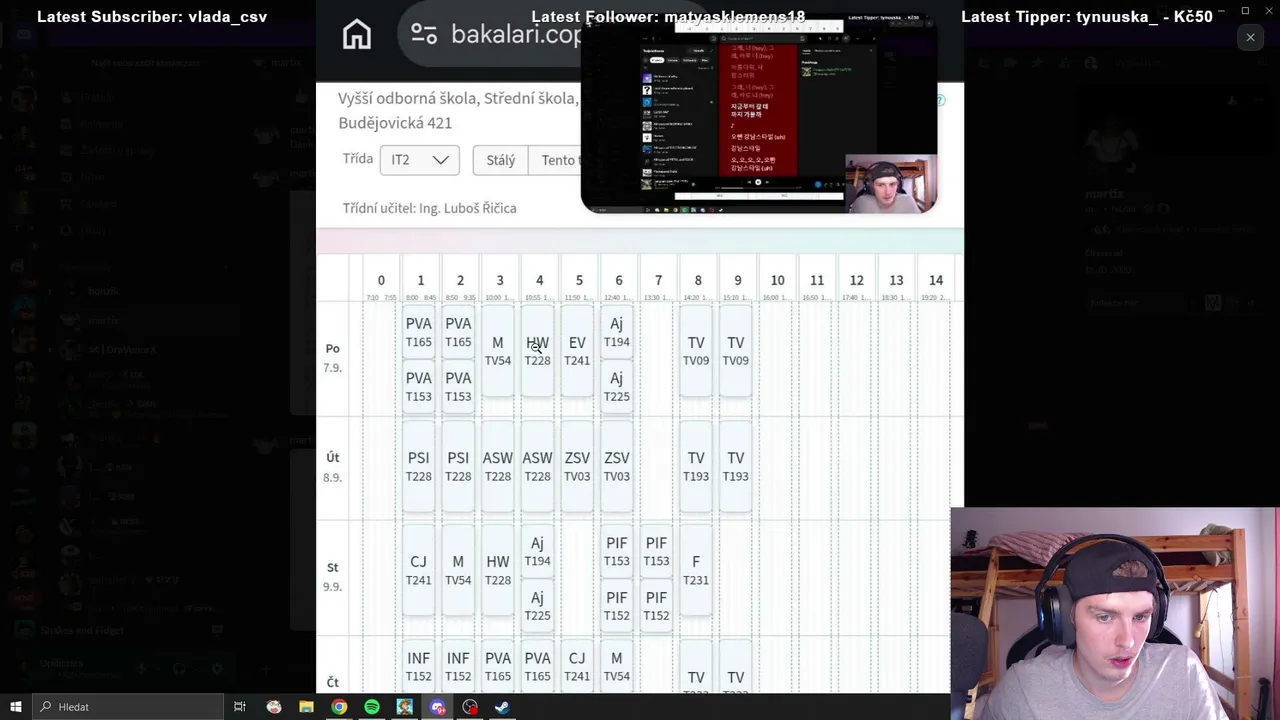
Task: Select Thursday's period 3 PVA T165 lesson
Action: click(x=498, y=666)
